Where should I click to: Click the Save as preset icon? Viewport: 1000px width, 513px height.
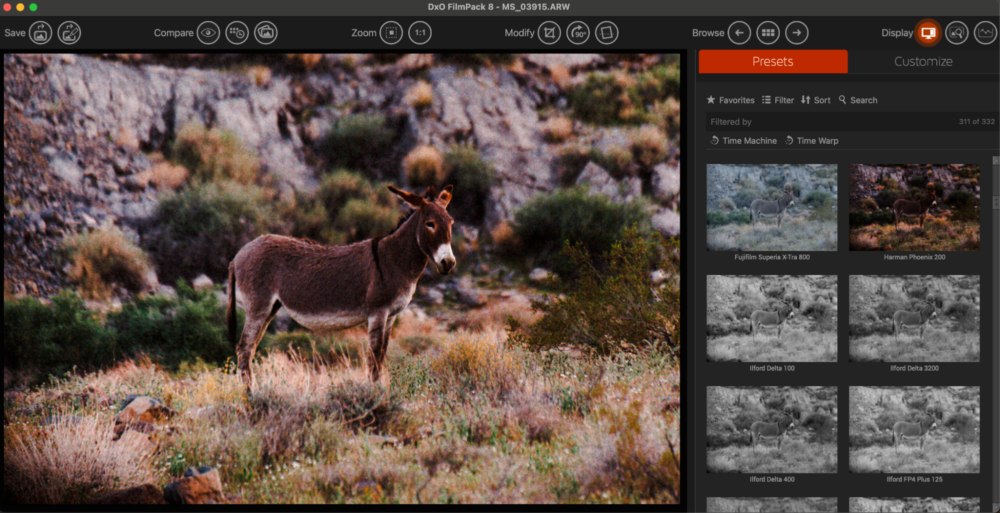[x=69, y=33]
